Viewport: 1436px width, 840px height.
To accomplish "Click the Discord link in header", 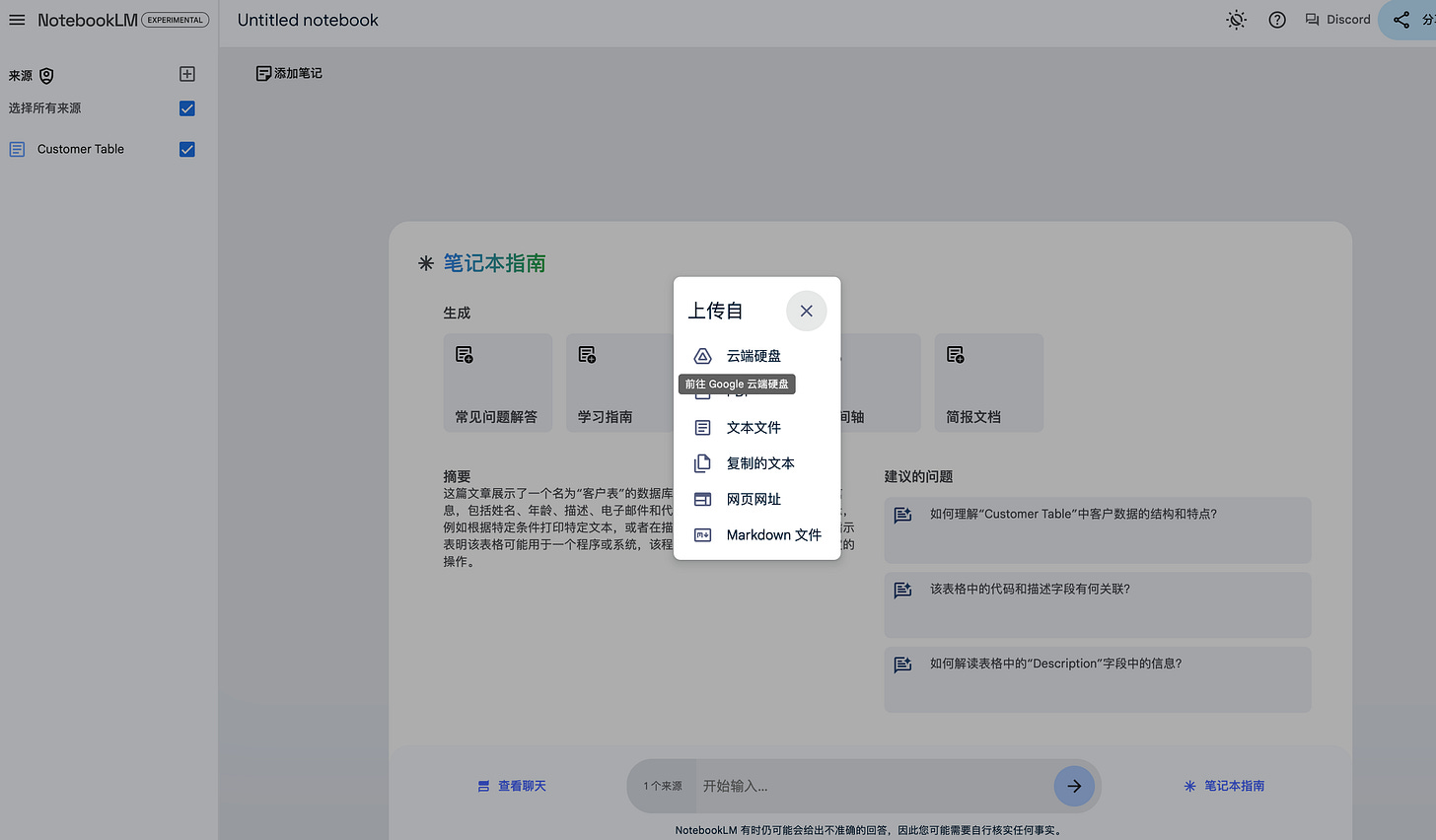I will [1337, 20].
